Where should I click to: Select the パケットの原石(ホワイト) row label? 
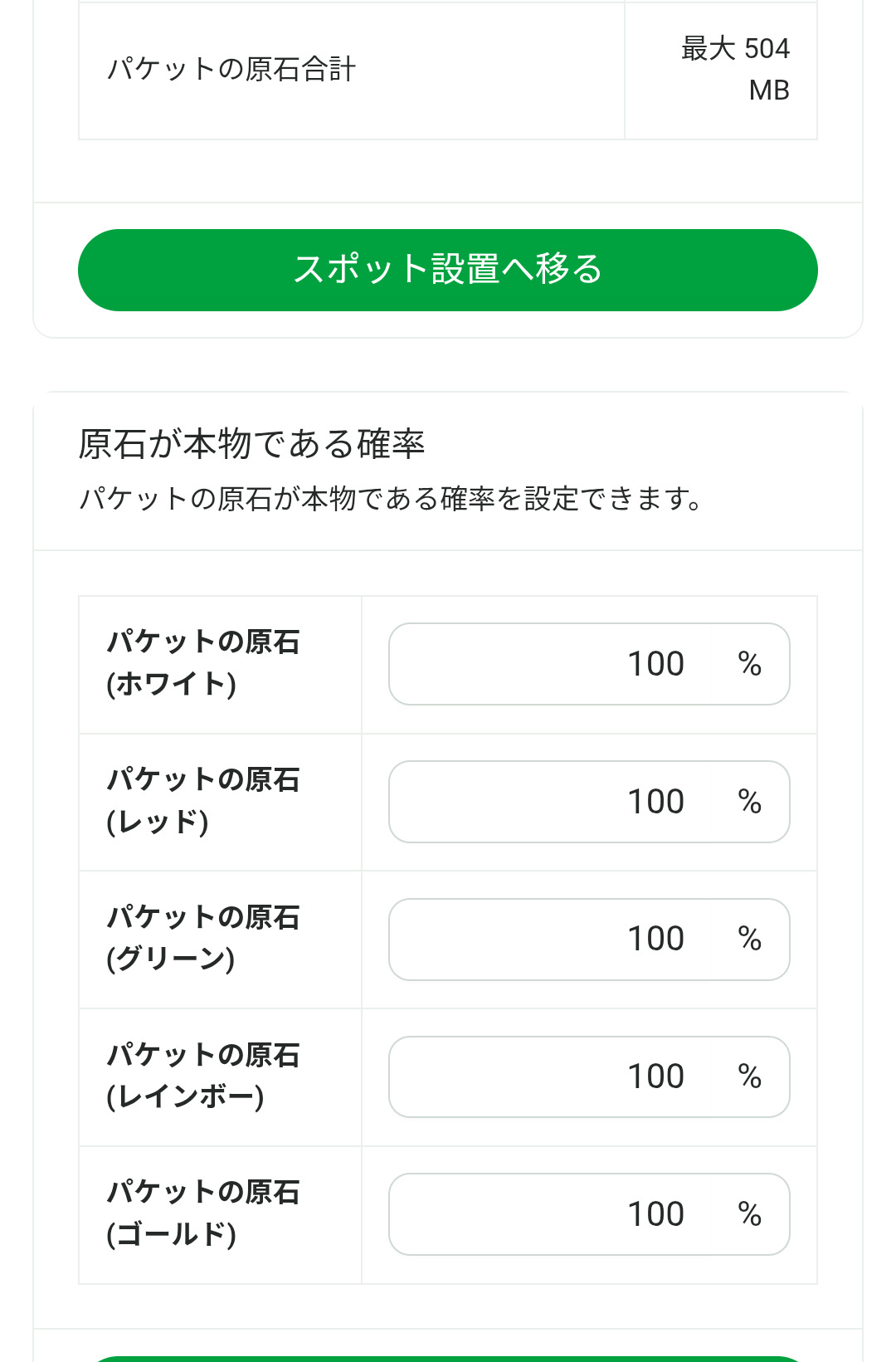point(203,663)
